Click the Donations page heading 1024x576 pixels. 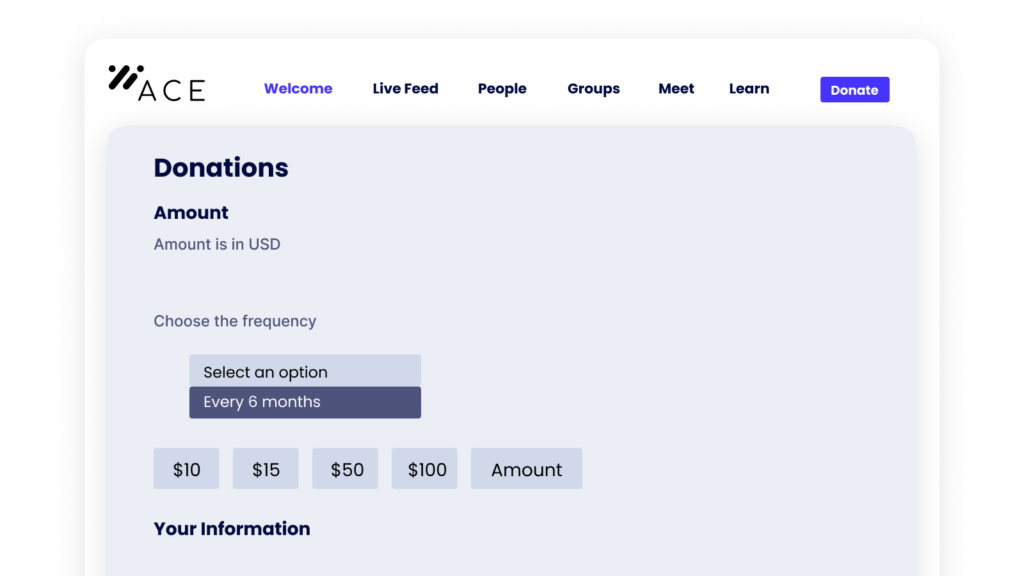tap(221, 168)
